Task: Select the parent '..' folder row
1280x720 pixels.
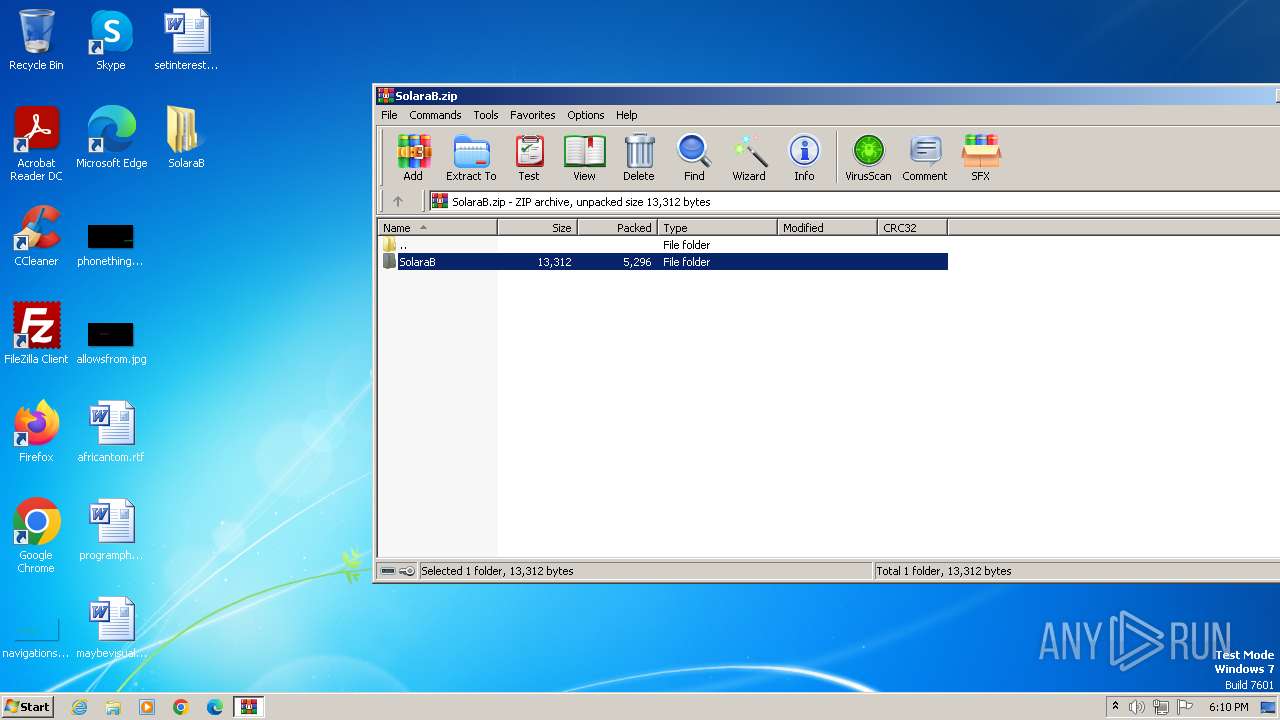Action: [663, 245]
